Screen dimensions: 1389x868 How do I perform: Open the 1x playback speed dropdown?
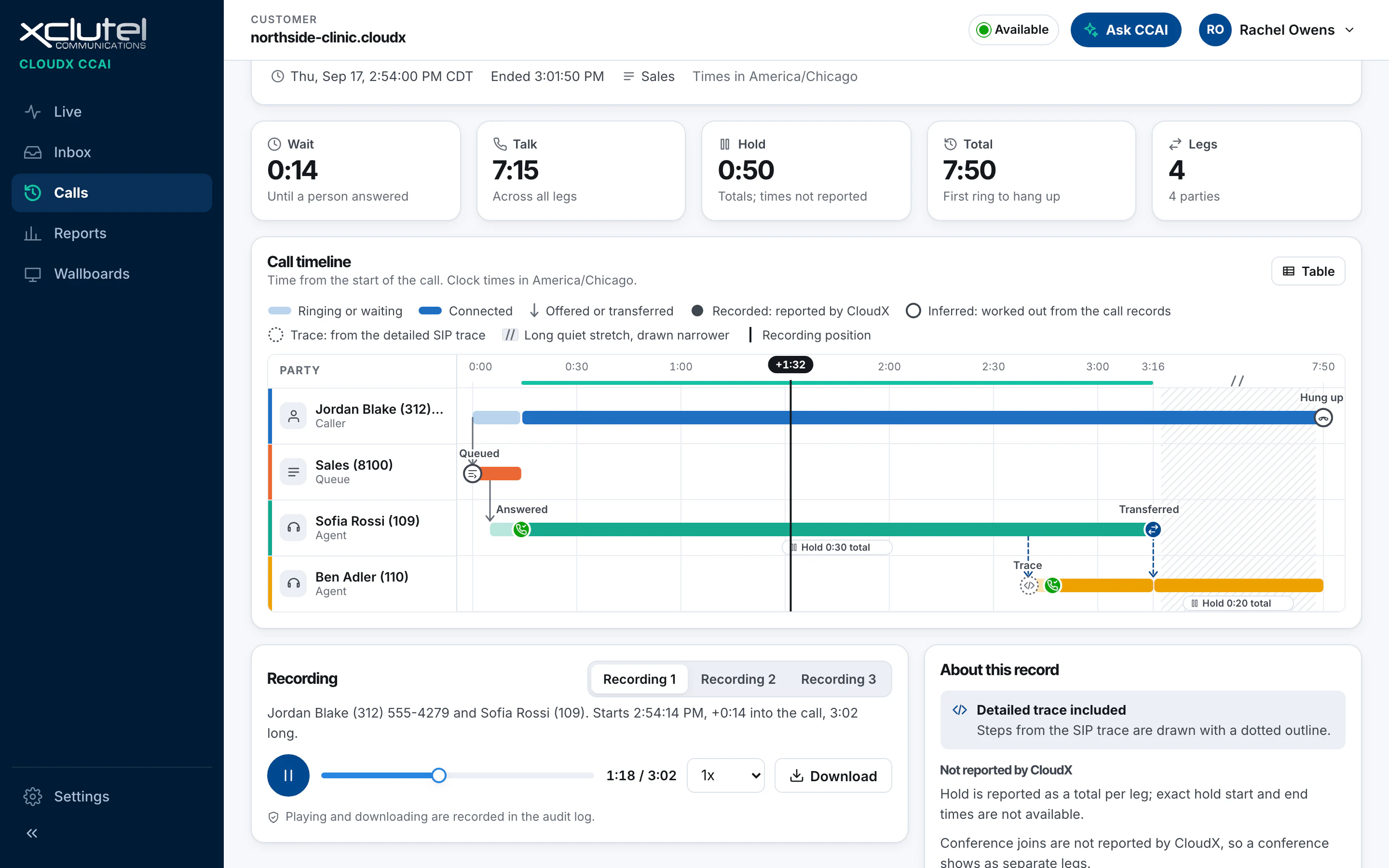tap(725, 775)
